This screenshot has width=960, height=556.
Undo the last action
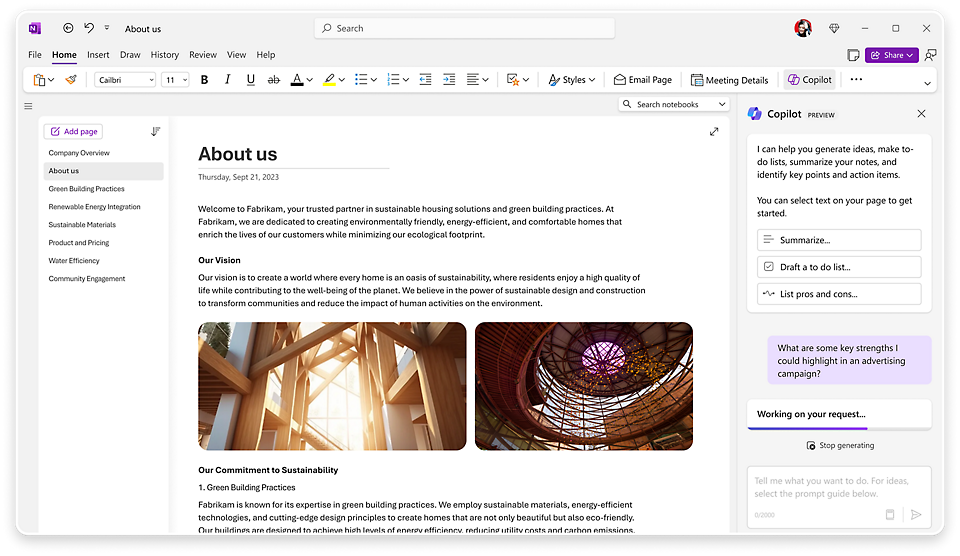89,28
